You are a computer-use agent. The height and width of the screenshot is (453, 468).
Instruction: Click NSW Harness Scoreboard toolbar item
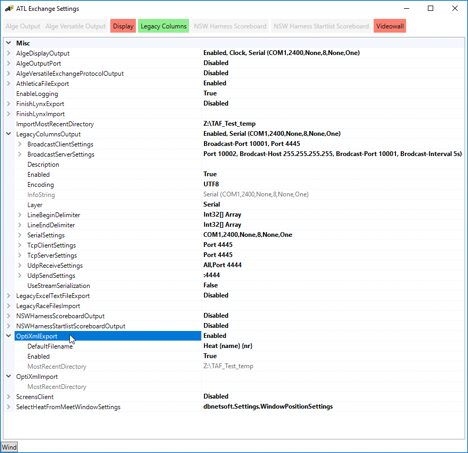point(230,26)
